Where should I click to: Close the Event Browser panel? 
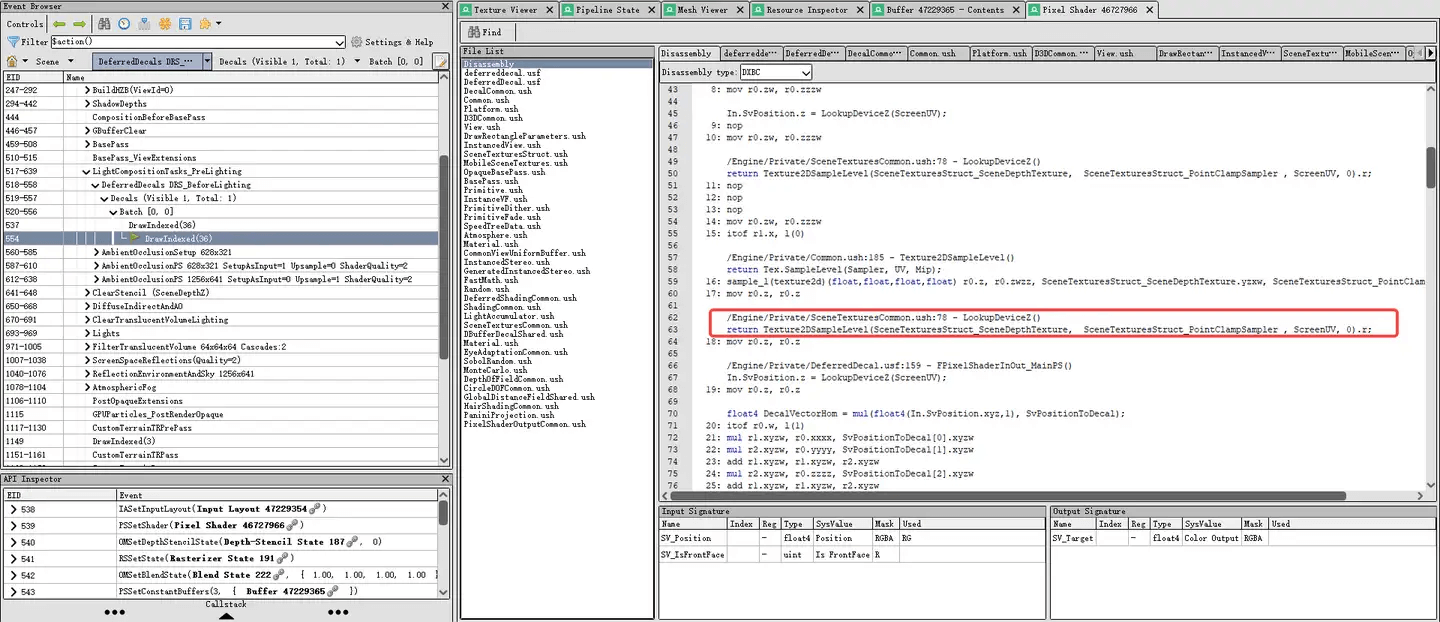[445, 6]
